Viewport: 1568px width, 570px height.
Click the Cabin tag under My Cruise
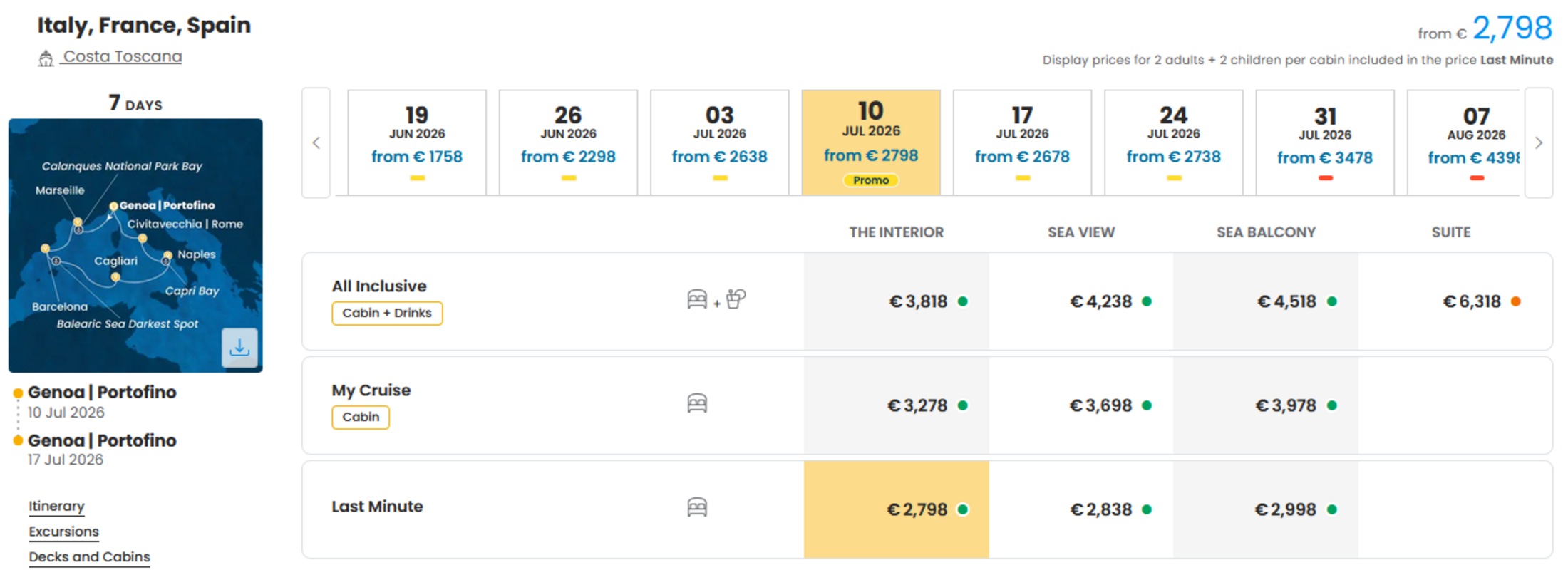361,418
